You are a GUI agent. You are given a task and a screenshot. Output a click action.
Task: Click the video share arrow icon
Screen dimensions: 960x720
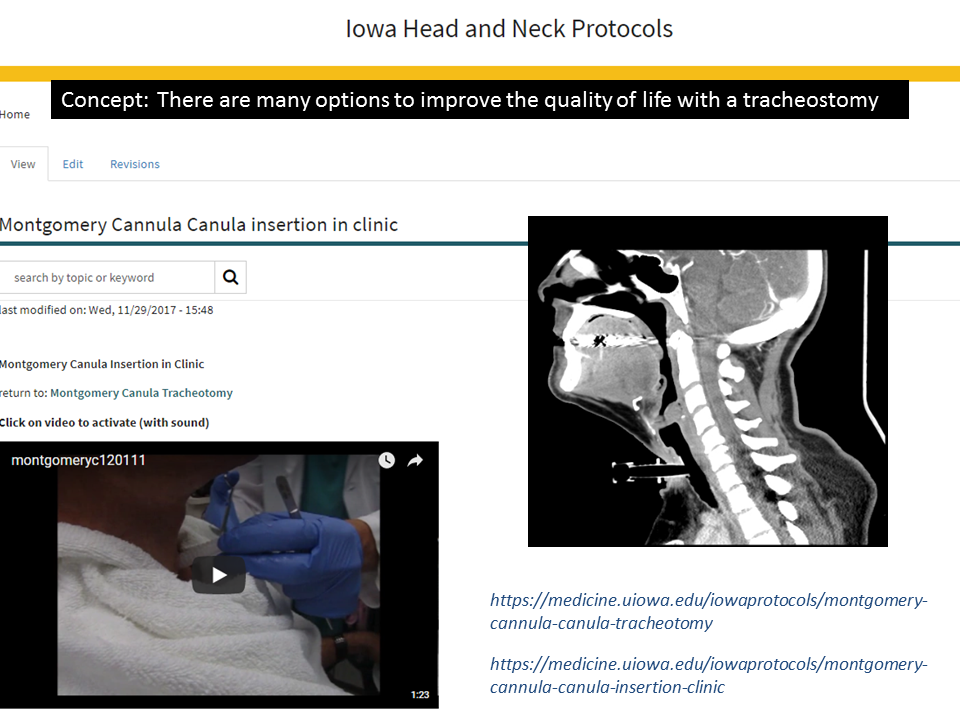pyautogui.click(x=415, y=460)
